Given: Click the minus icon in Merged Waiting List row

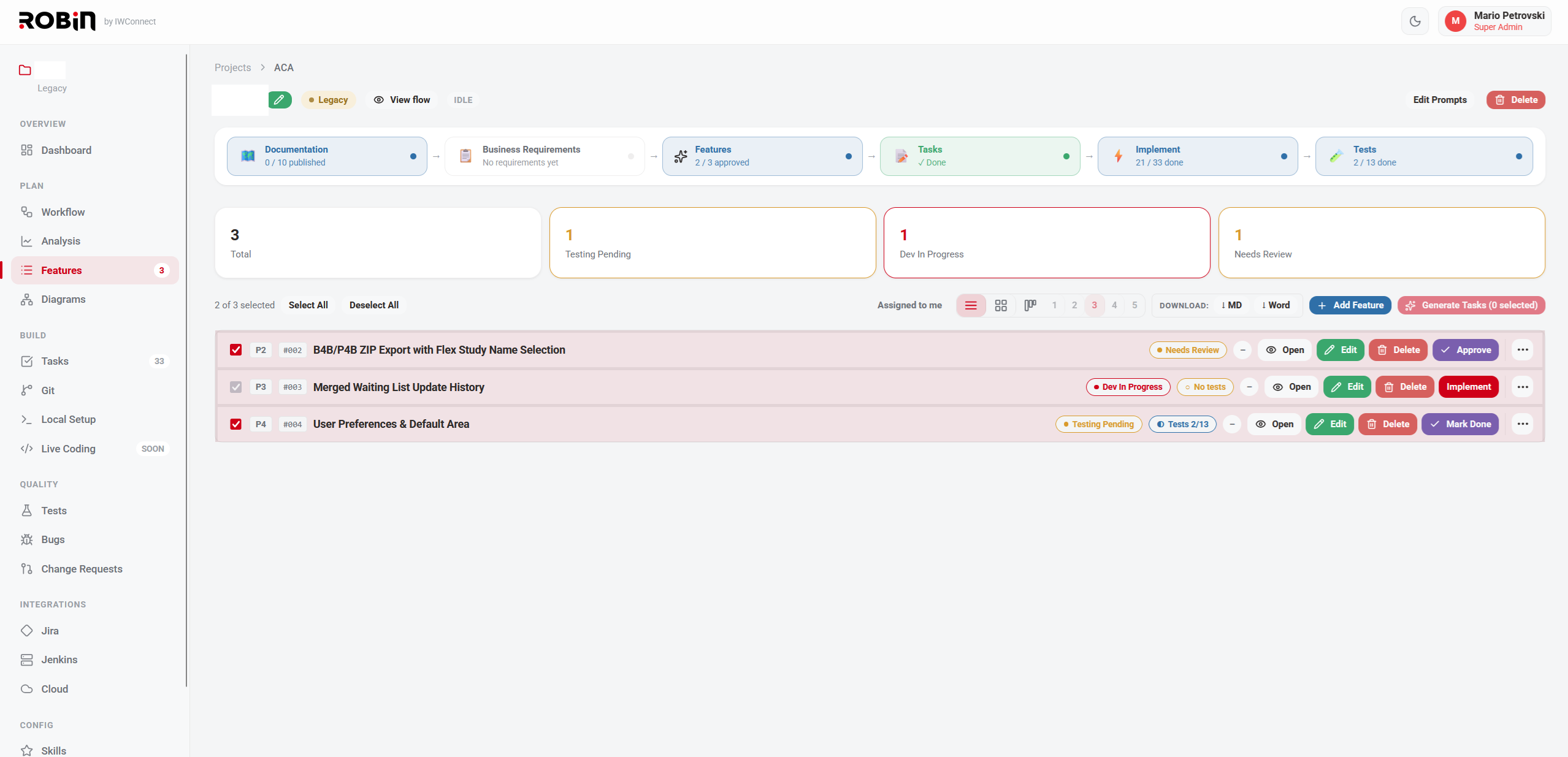Looking at the screenshot, I should [x=1249, y=387].
